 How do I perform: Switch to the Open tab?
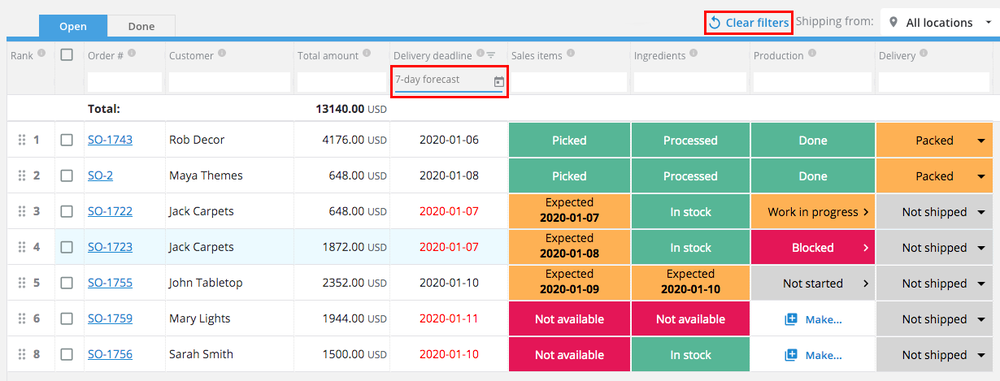click(x=73, y=26)
